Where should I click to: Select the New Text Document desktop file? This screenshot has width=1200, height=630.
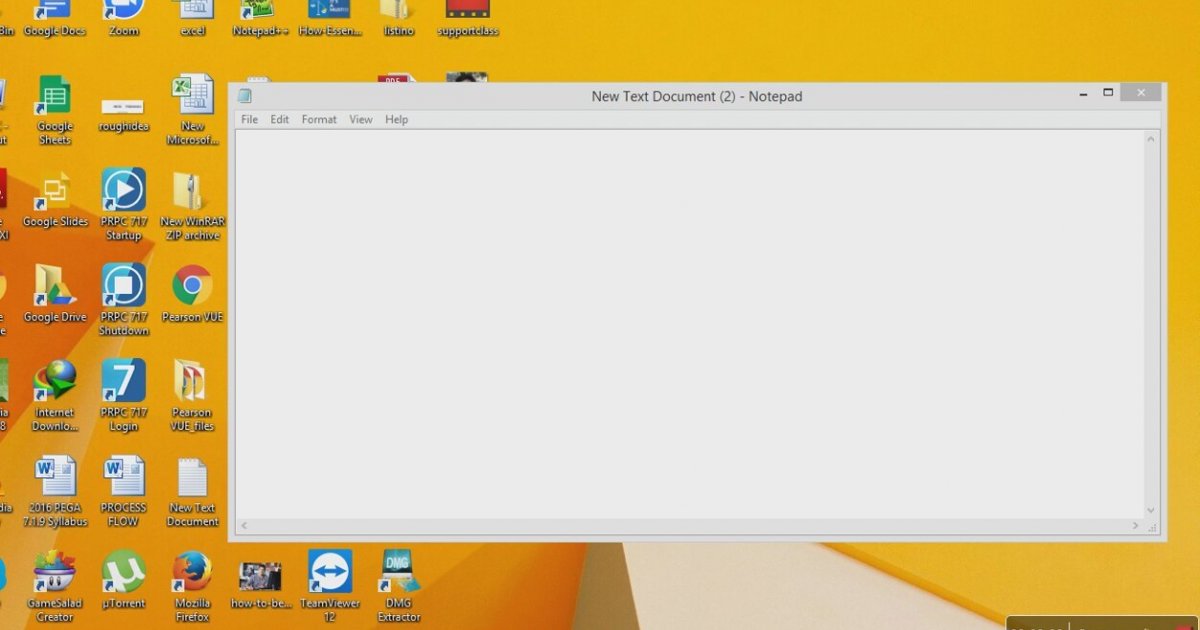(192, 490)
